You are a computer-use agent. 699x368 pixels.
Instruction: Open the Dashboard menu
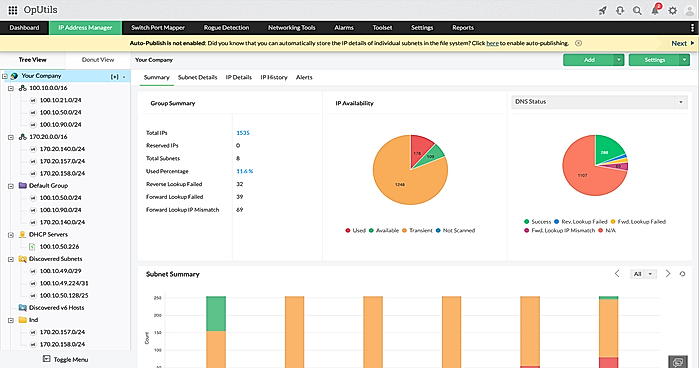point(25,28)
